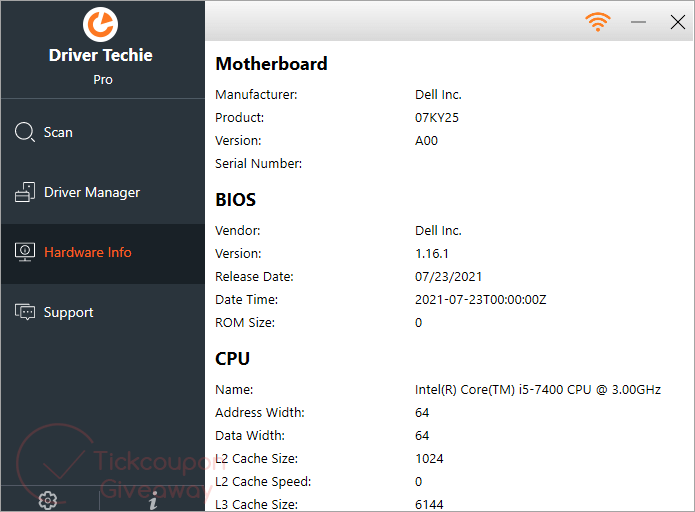Click the Serial Number label
This screenshot has height=512, width=695.
[258, 164]
